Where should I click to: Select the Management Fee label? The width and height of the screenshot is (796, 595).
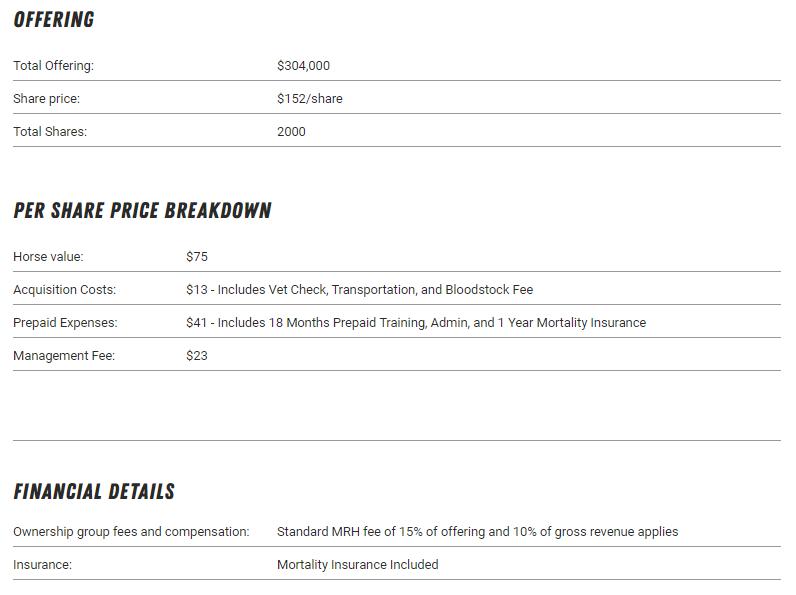click(x=64, y=356)
